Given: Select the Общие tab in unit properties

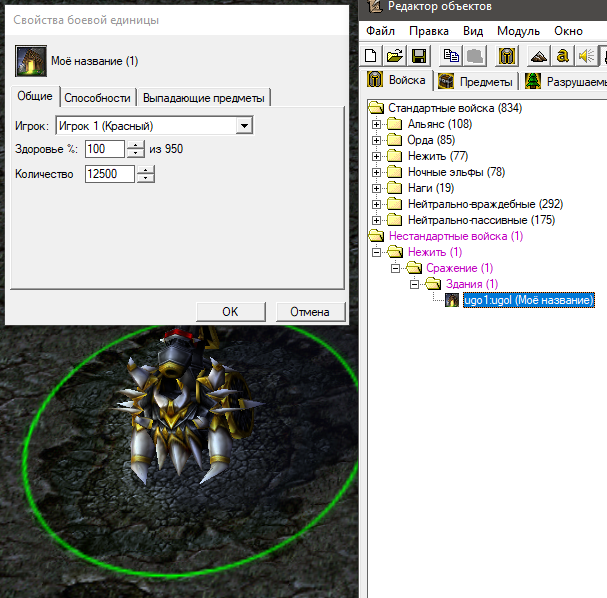Looking at the screenshot, I should pos(35,96).
